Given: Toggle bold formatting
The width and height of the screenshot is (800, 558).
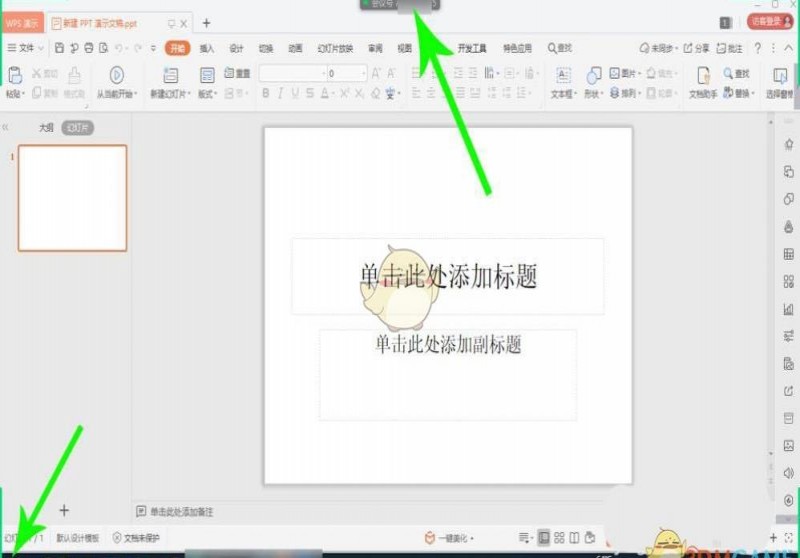Looking at the screenshot, I should pos(266,93).
